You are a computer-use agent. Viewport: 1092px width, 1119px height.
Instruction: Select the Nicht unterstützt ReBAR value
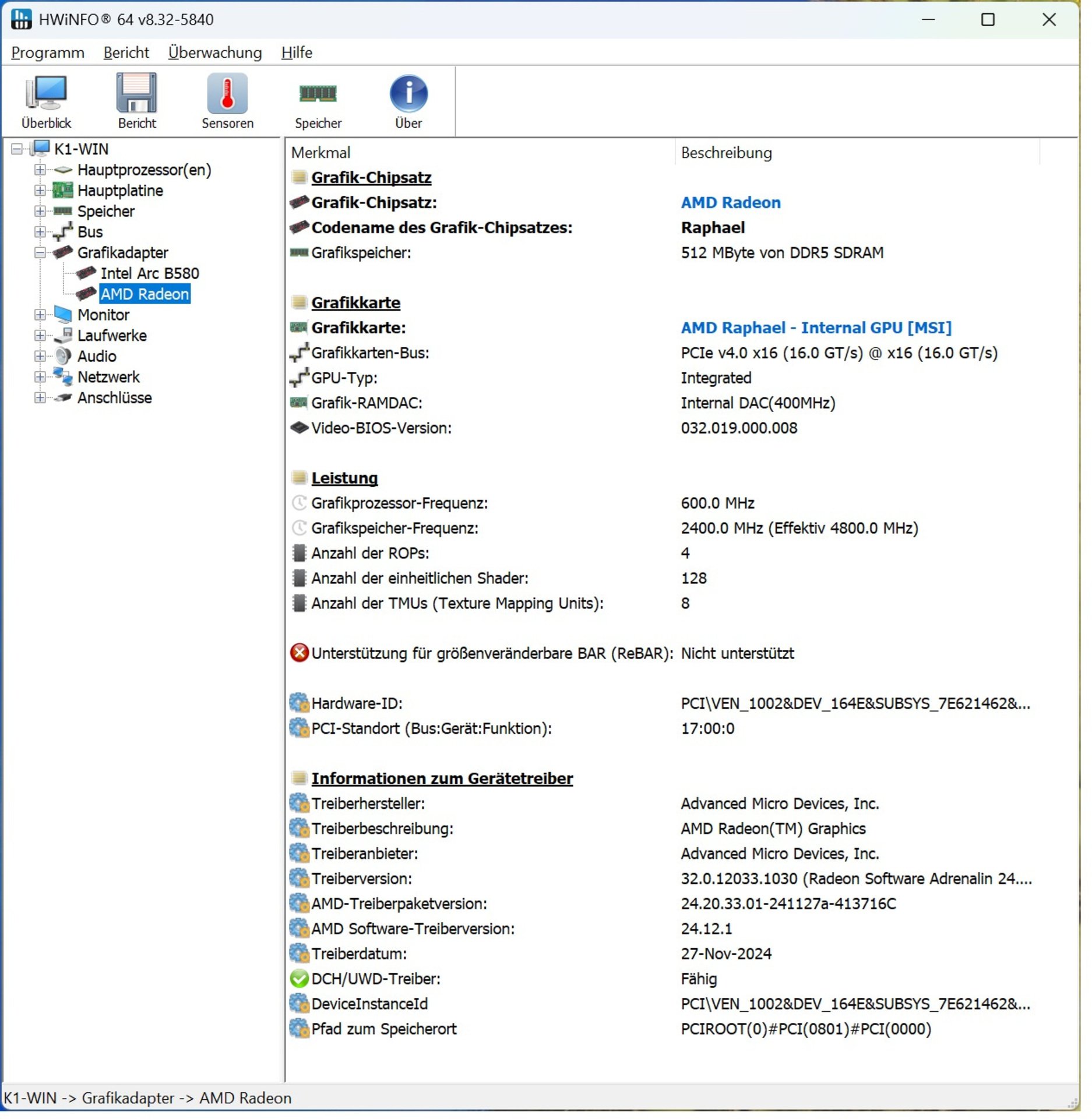pos(738,654)
